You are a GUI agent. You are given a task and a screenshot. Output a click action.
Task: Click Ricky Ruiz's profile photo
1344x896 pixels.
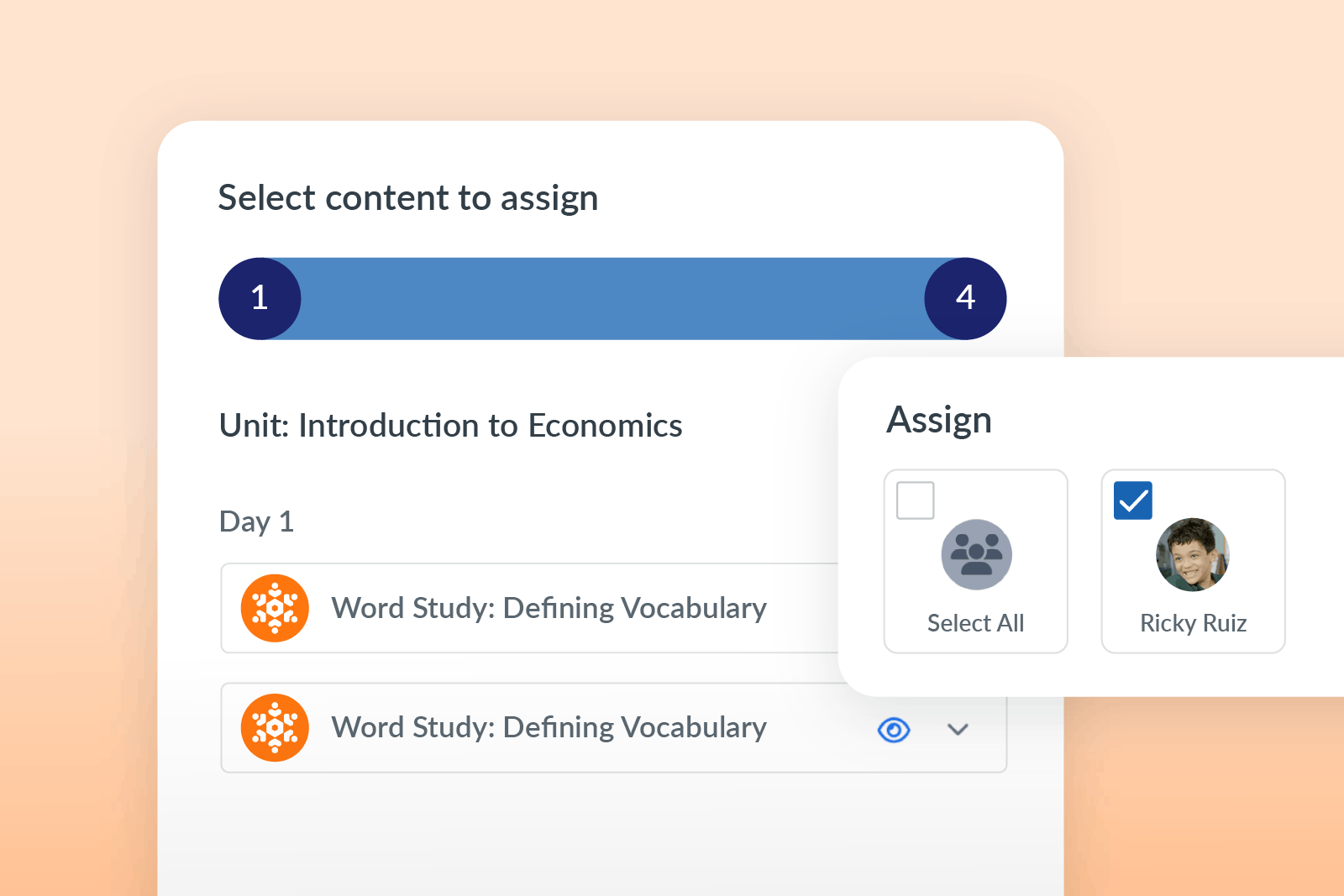(x=1193, y=555)
